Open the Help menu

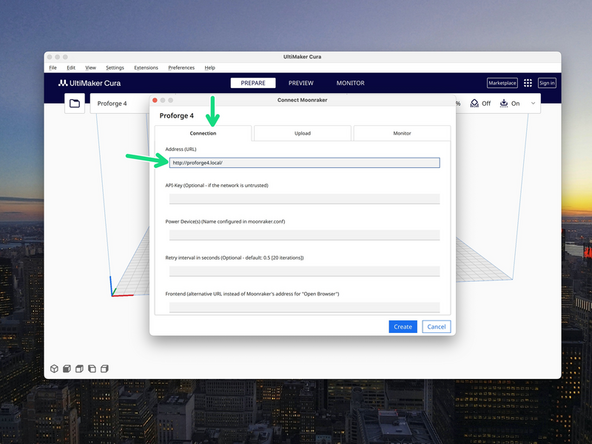(x=210, y=68)
